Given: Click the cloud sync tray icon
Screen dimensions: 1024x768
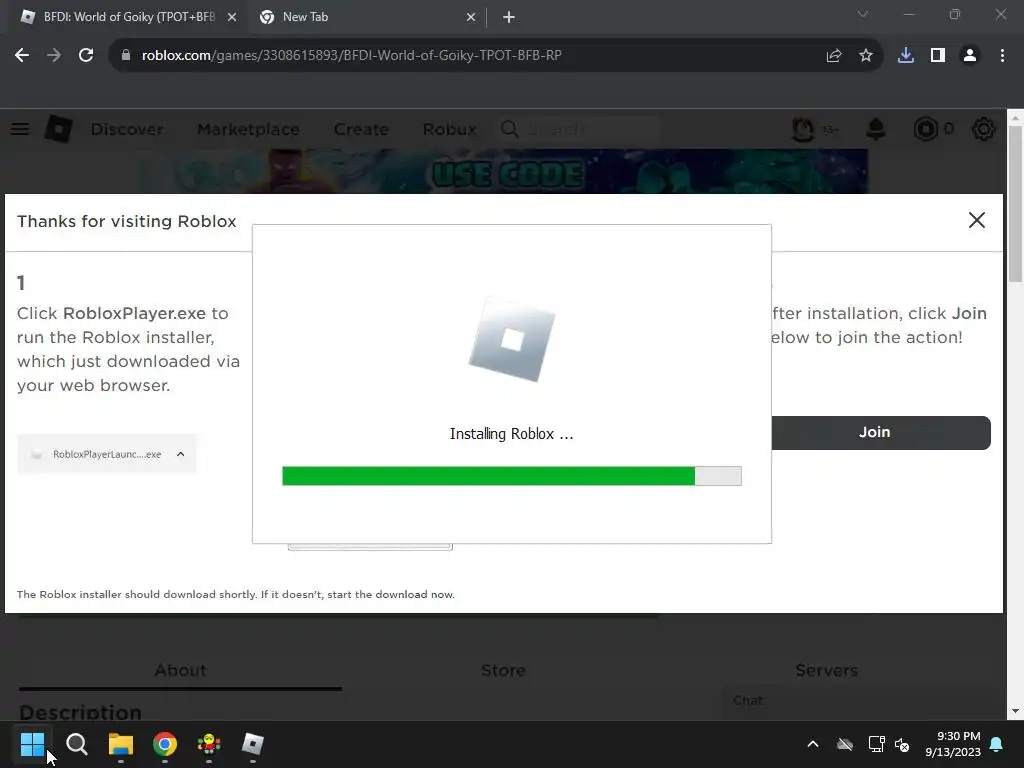Looking at the screenshot, I should point(845,744).
